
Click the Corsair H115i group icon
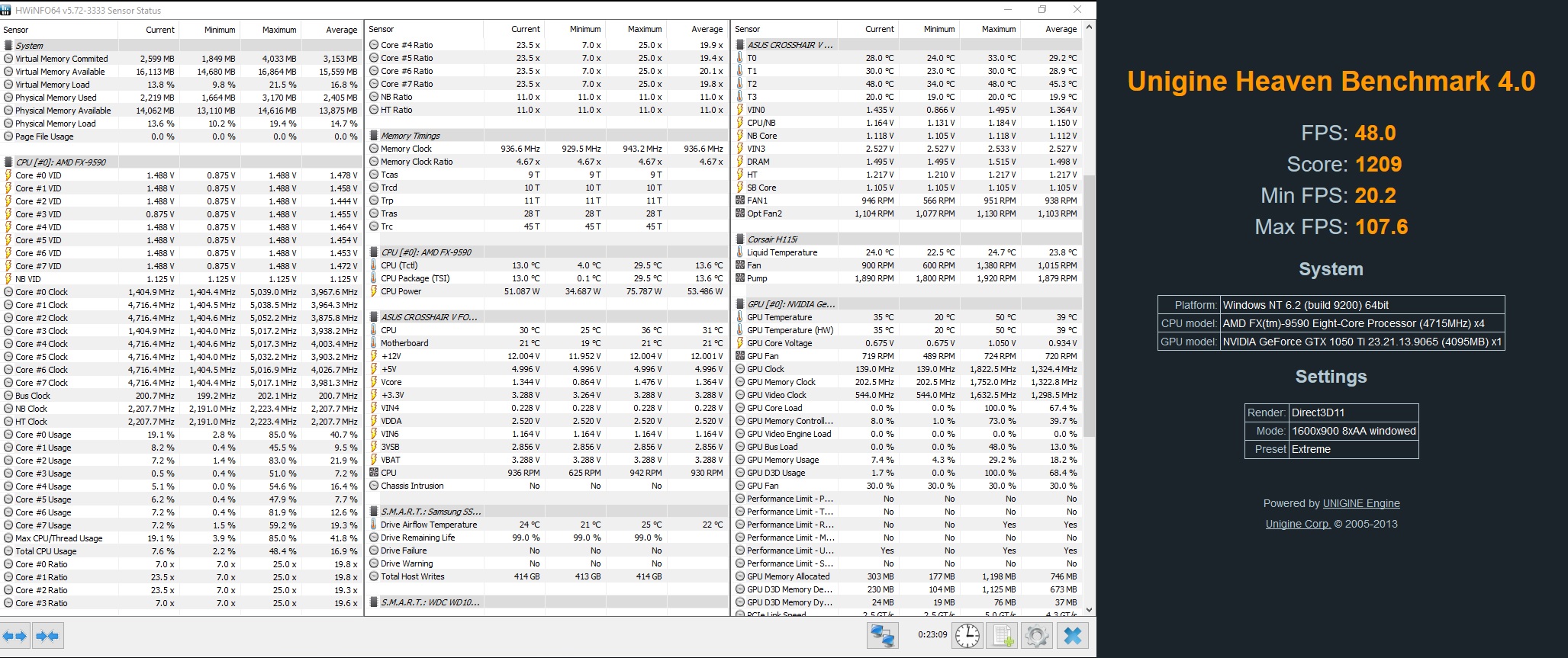[x=740, y=239]
